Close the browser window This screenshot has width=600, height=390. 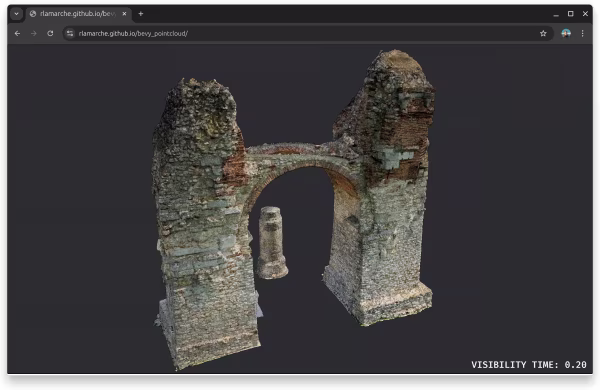pyautogui.click(x=585, y=14)
